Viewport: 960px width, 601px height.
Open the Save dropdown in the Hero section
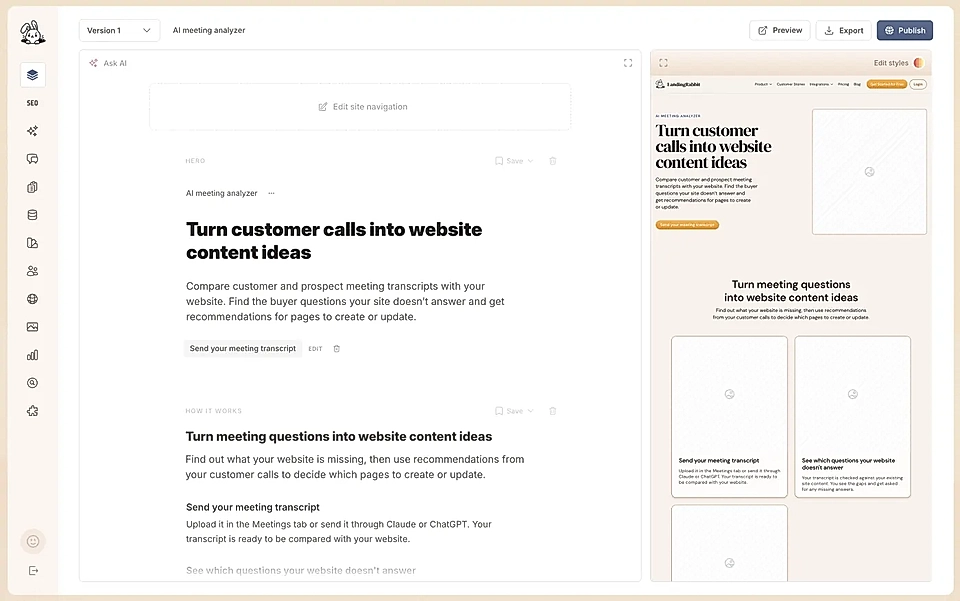[x=514, y=161]
